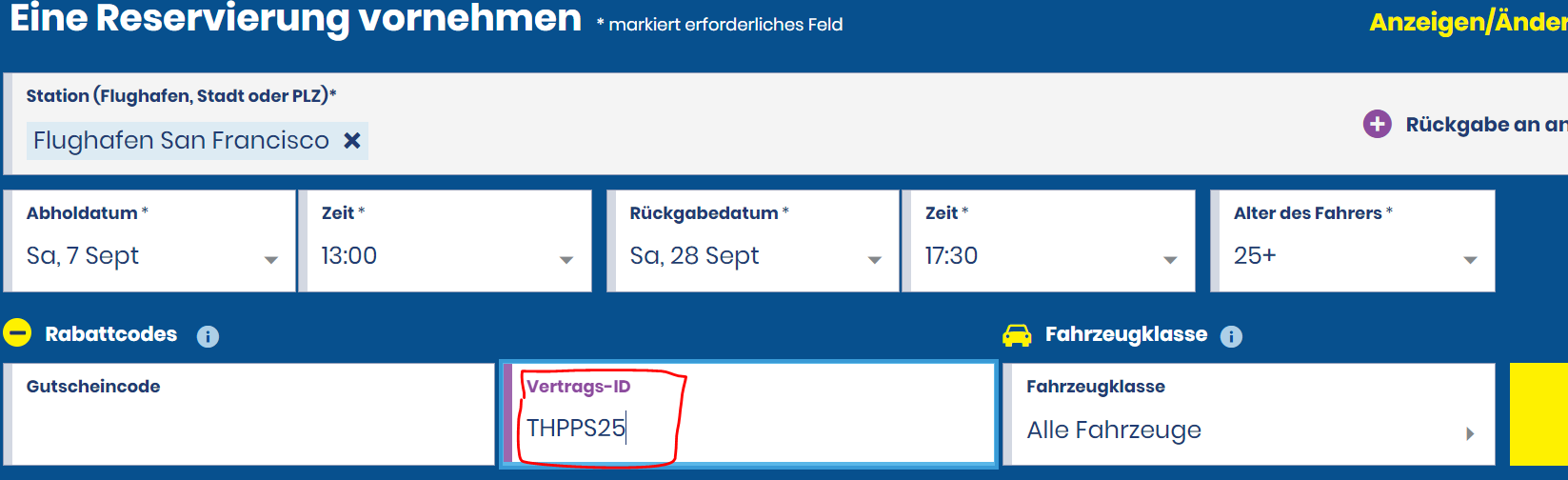Viewport: 1568px width, 480px height.
Task: Click the Rabattcodes heading
Action: 111,334
